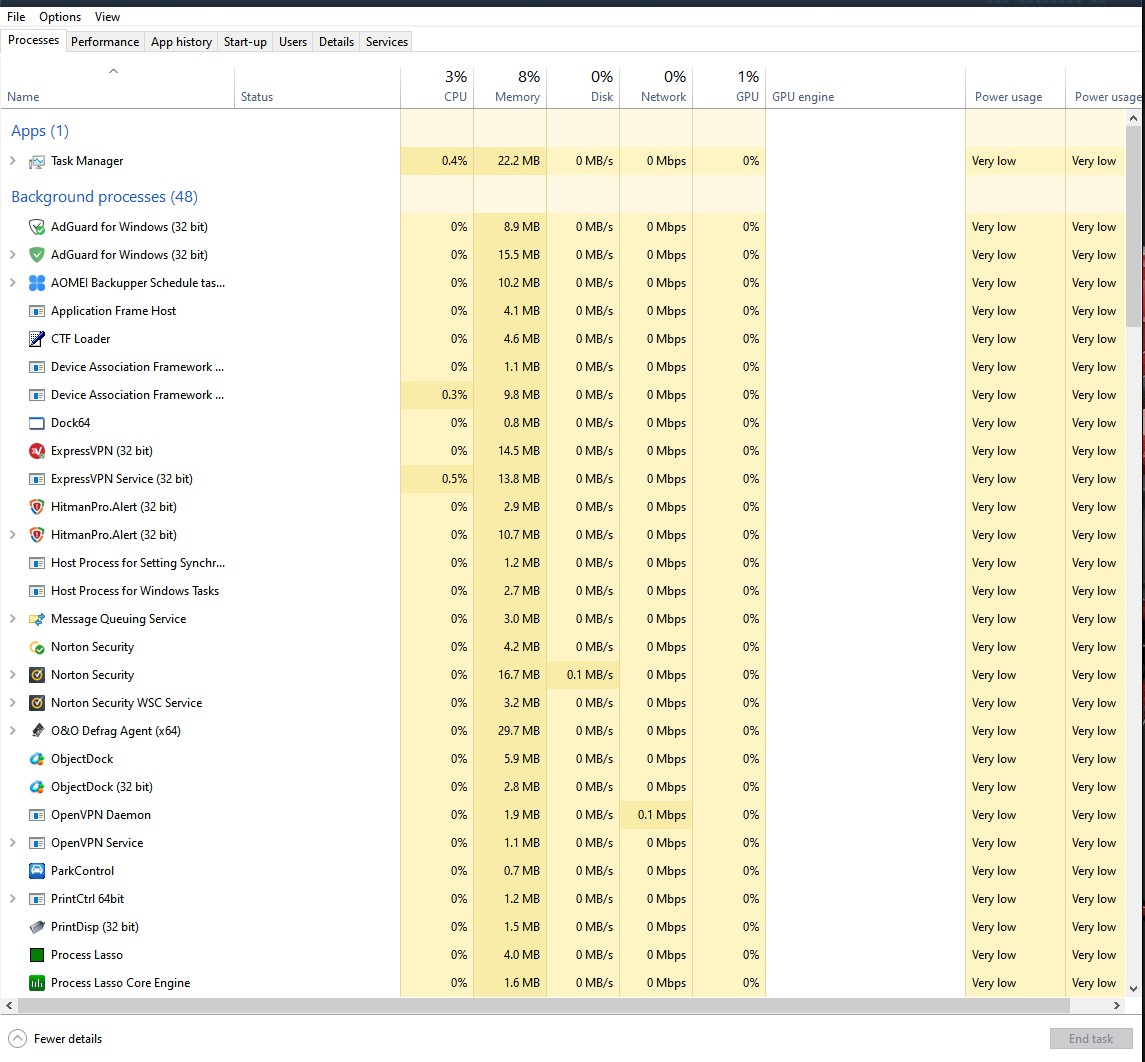
Task: Click the Message Queuing Service icon
Action: click(37, 619)
